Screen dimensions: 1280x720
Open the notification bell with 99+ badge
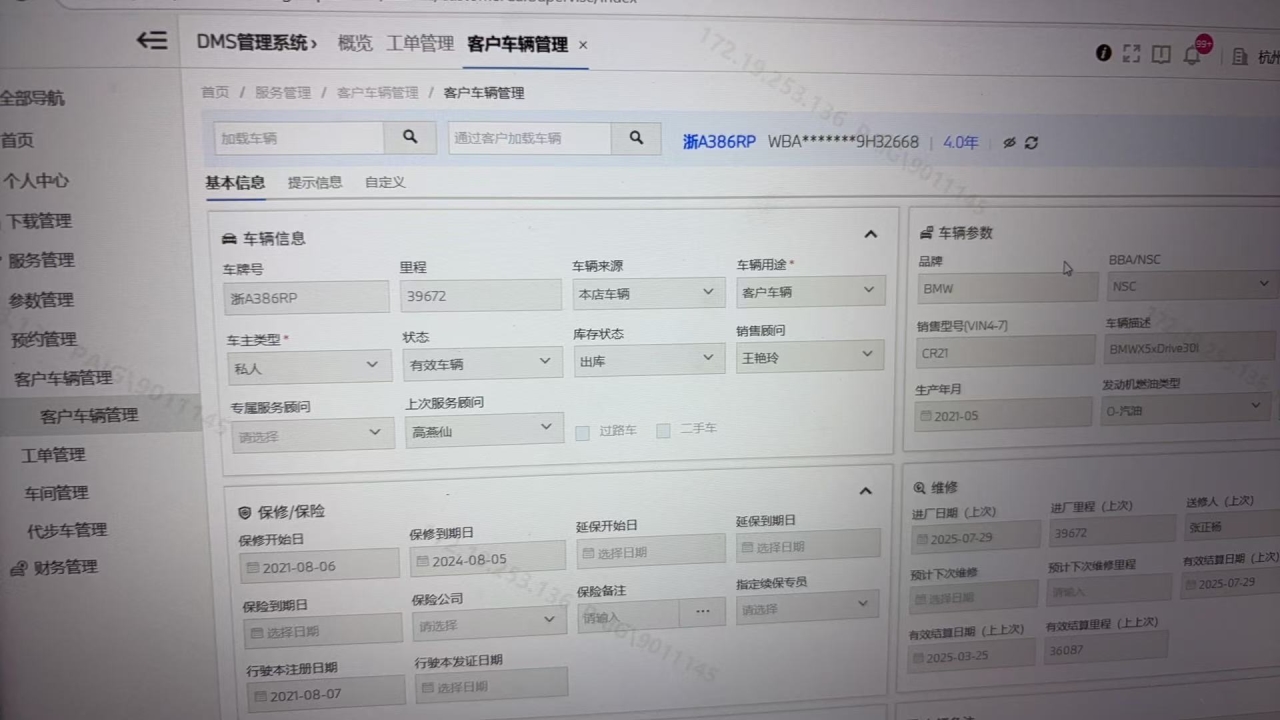(1192, 55)
